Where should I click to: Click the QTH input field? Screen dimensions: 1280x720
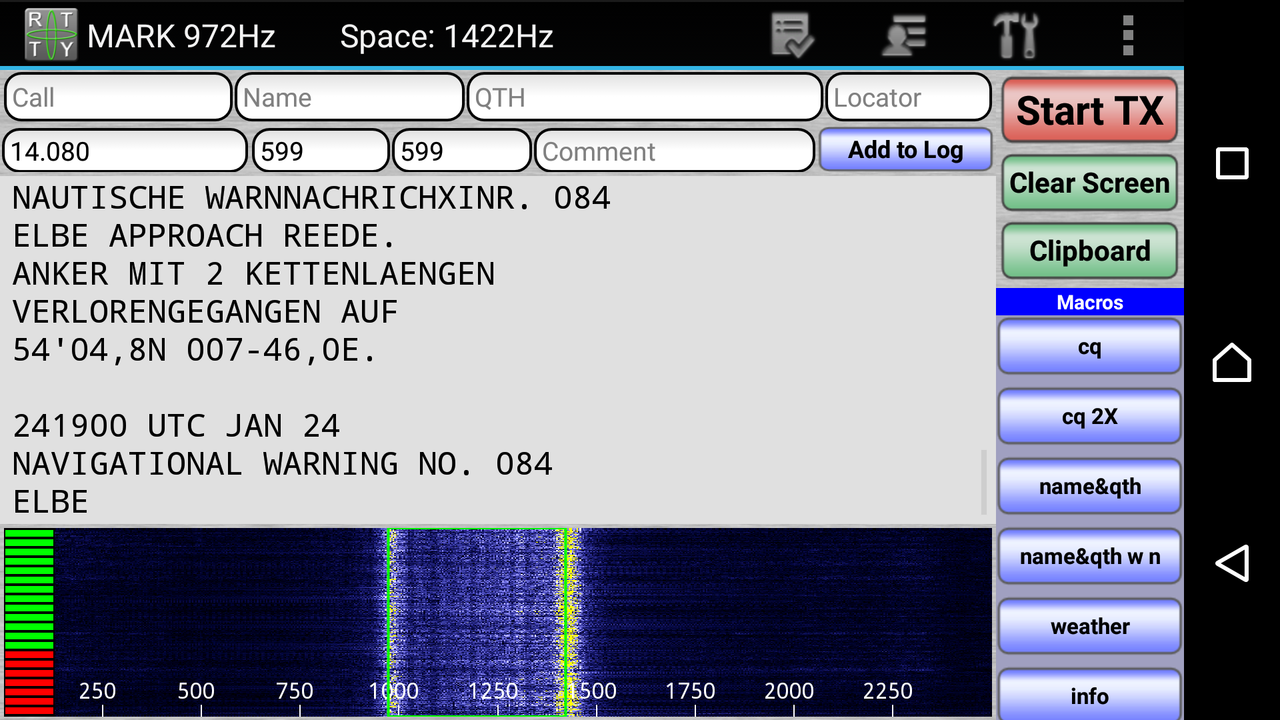645,98
